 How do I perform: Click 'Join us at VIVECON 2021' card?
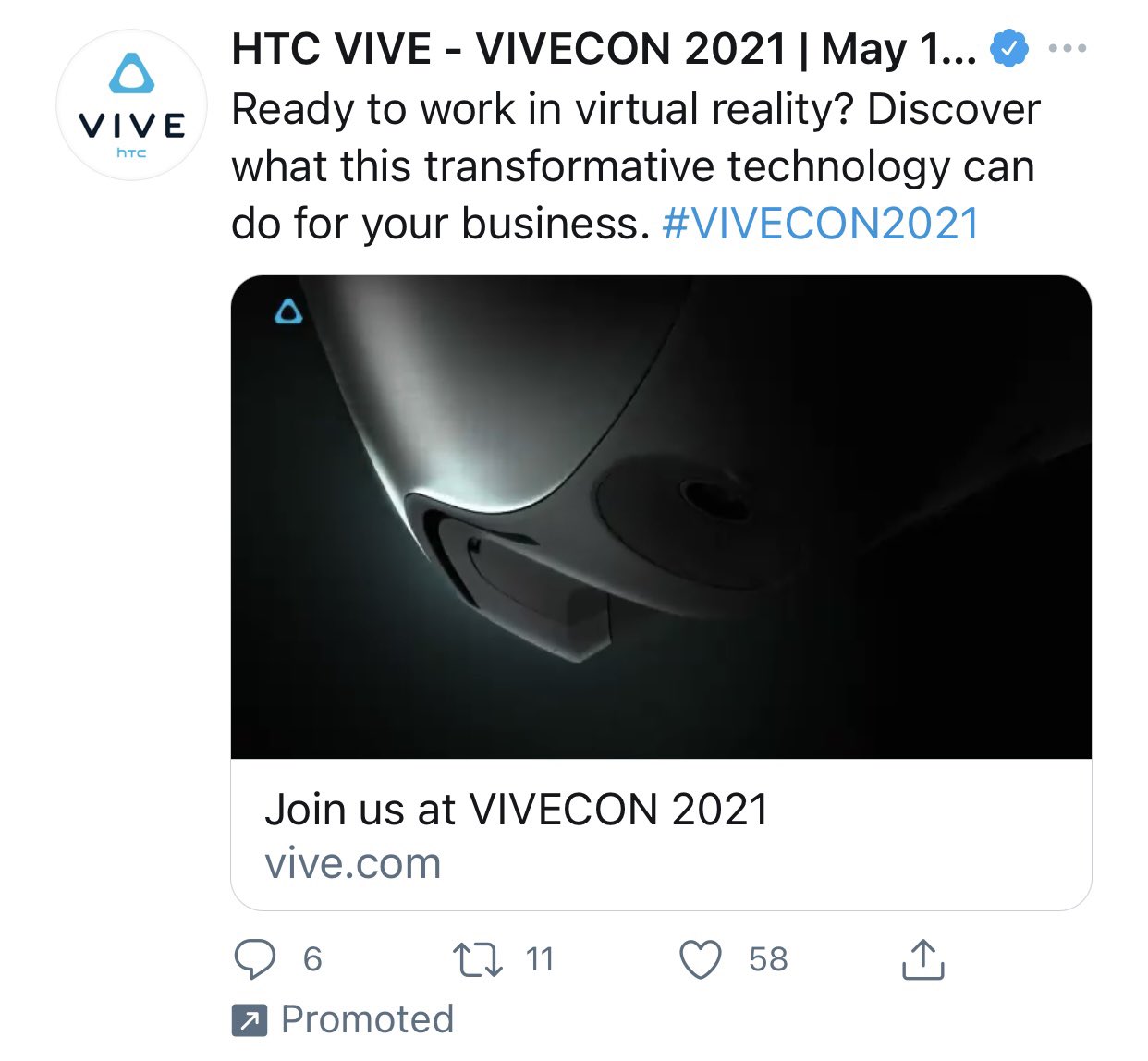518,809
